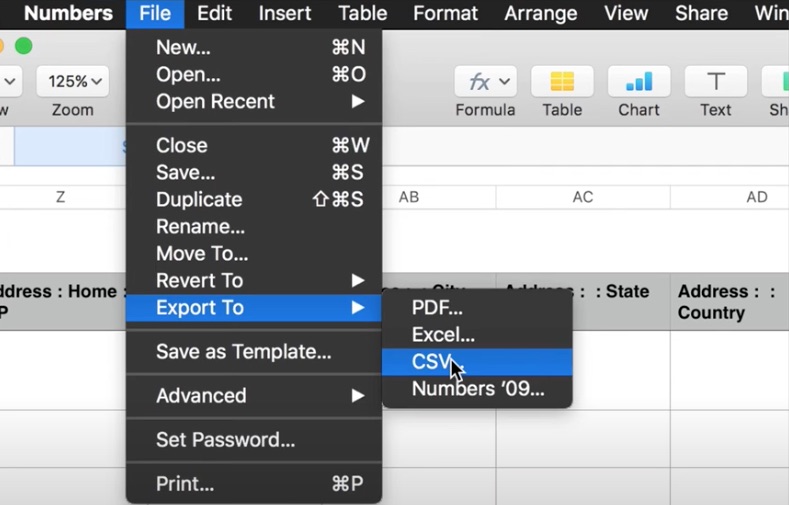Insert a chart via Chart icon

pos(638,82)
